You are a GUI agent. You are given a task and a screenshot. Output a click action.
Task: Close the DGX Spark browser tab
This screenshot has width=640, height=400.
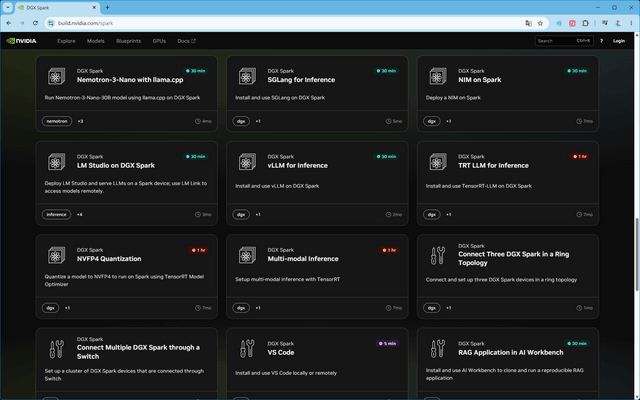(x=94, y=7)
